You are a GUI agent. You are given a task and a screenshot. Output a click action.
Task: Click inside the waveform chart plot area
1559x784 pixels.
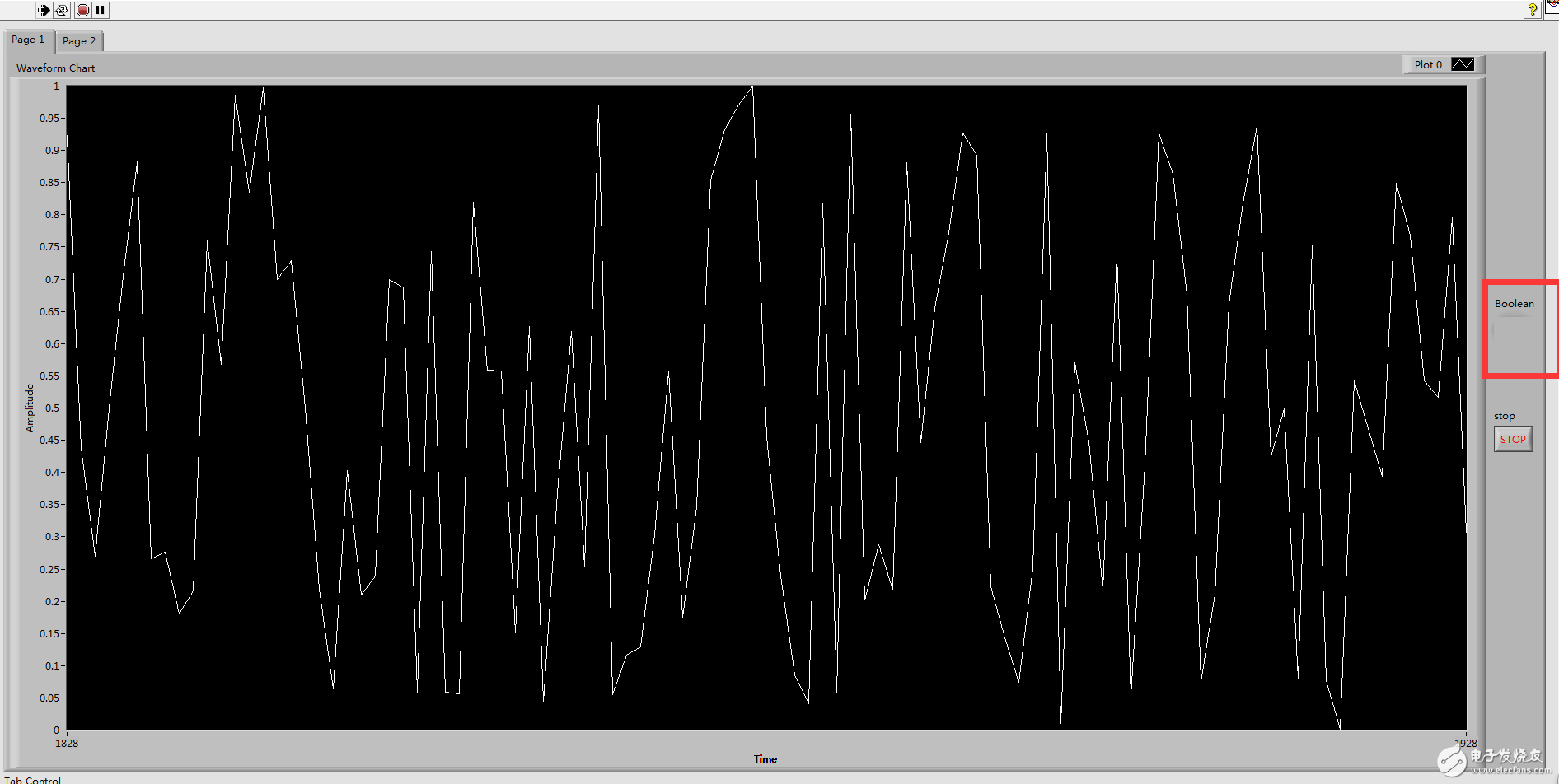766,408
